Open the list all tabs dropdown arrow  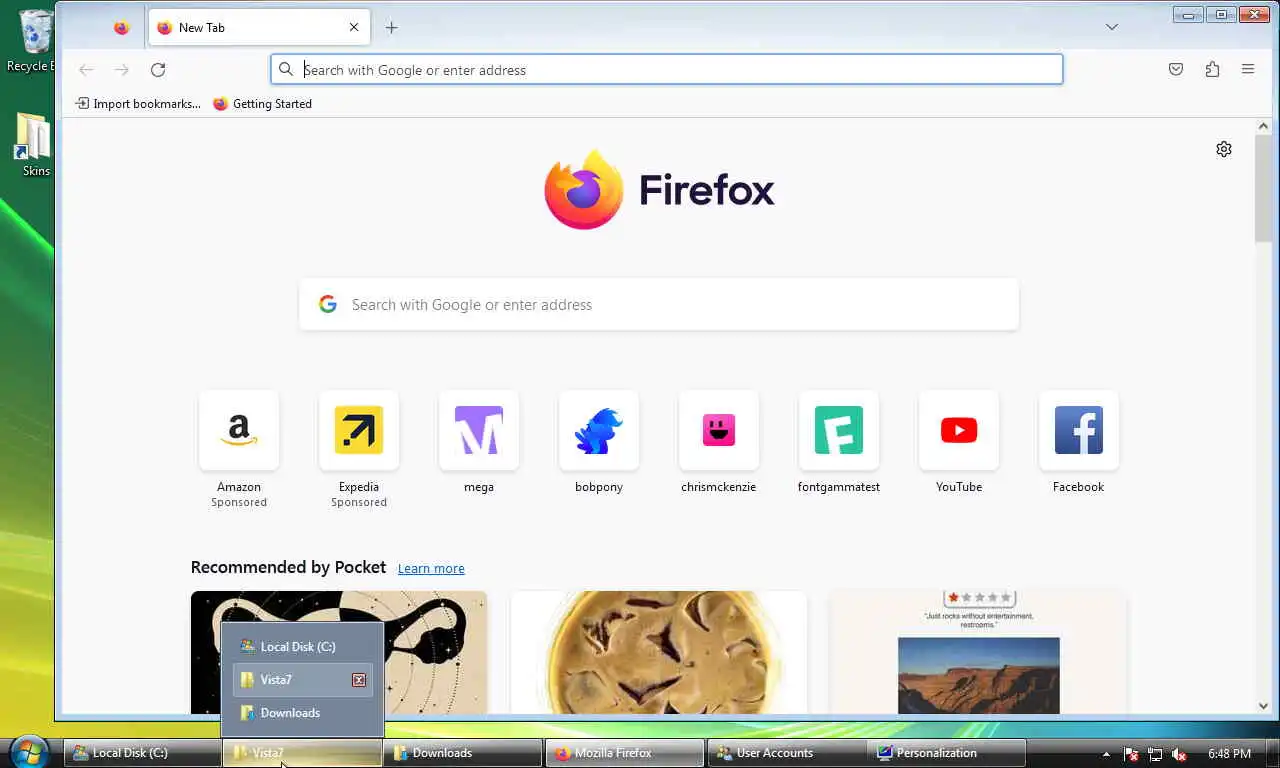(1112, 27)
